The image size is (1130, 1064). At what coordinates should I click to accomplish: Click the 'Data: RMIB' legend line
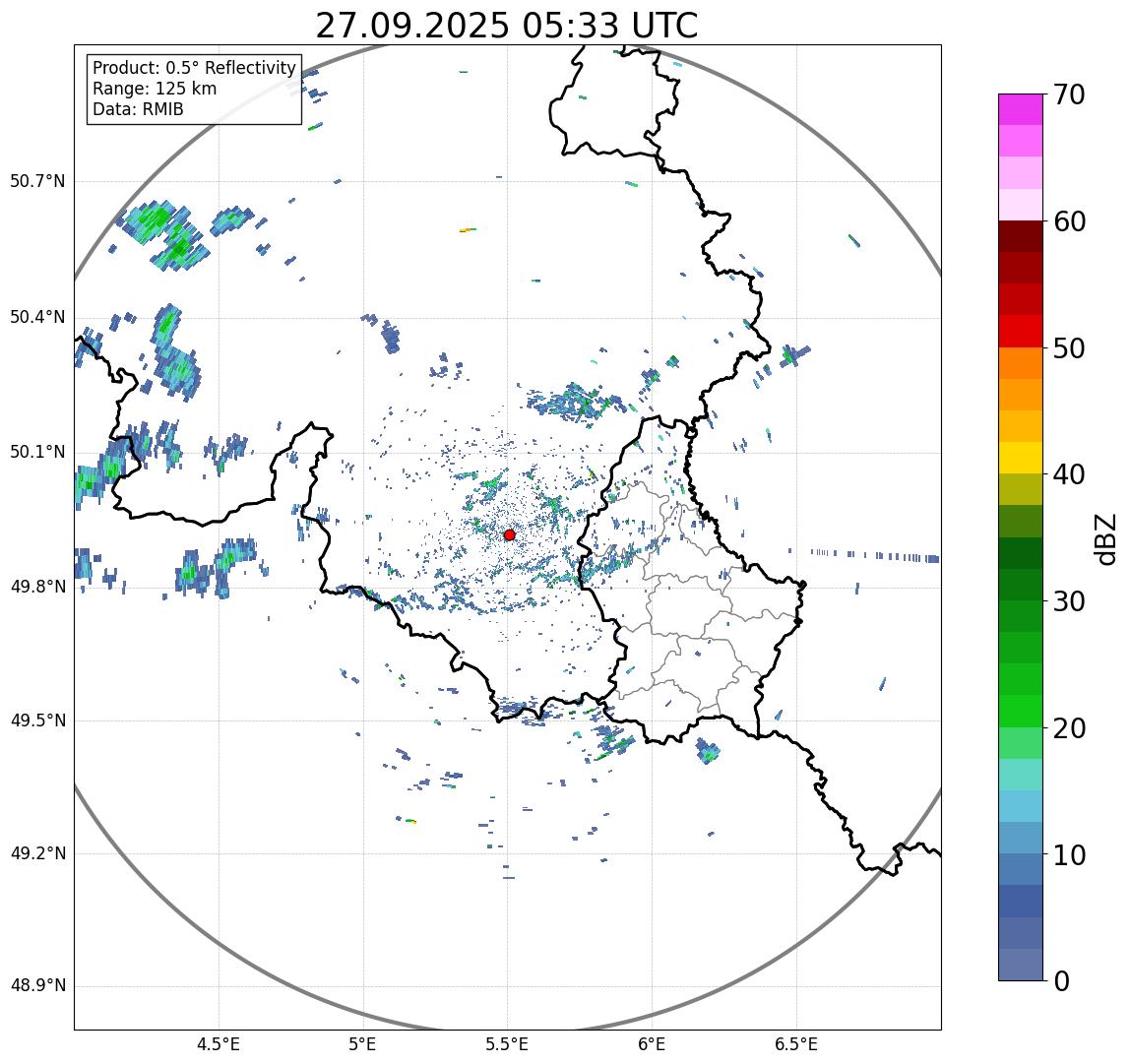pyautogui.click(x=139, y=109)
